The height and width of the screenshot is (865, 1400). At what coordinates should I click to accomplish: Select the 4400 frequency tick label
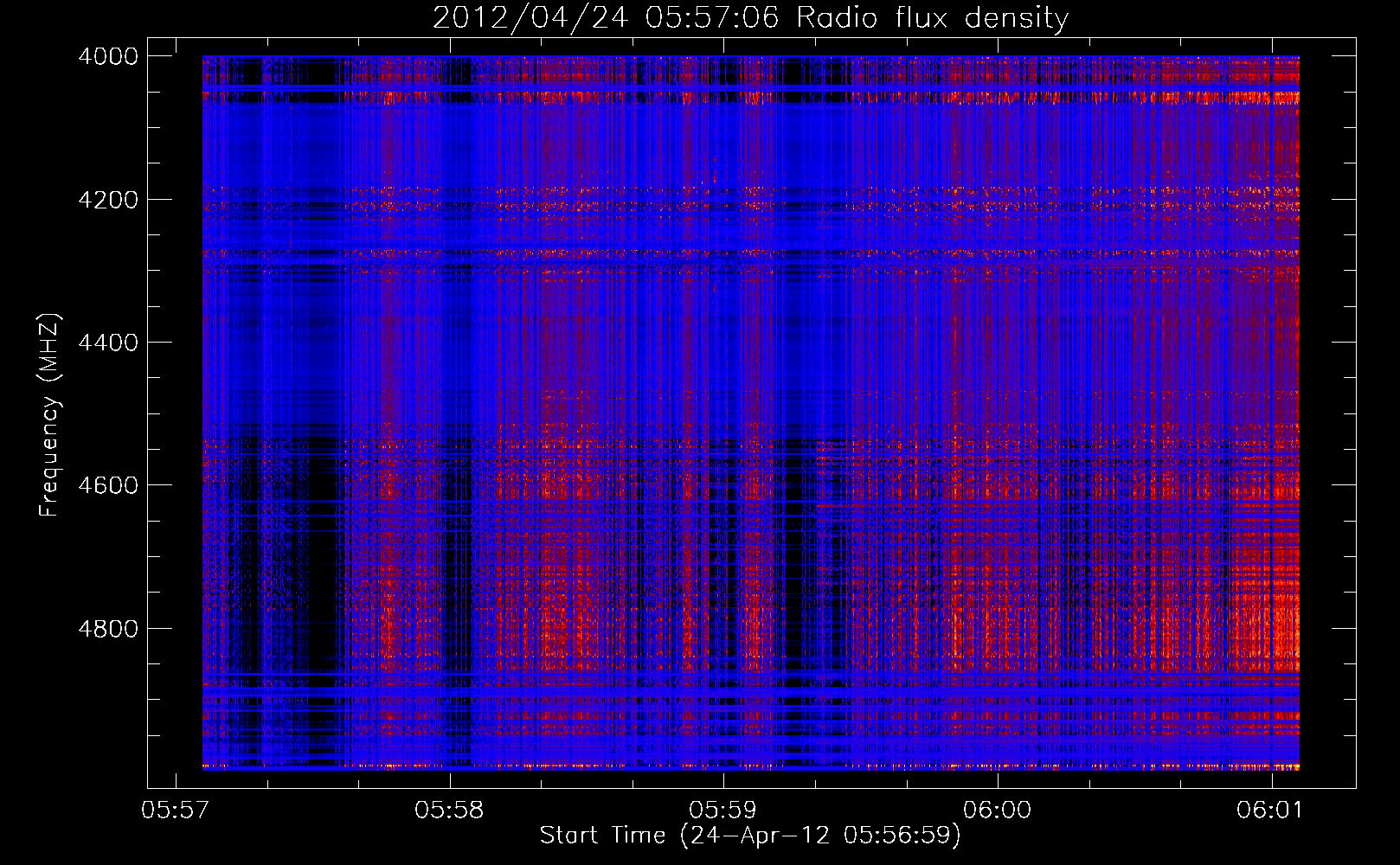[108, 343]
